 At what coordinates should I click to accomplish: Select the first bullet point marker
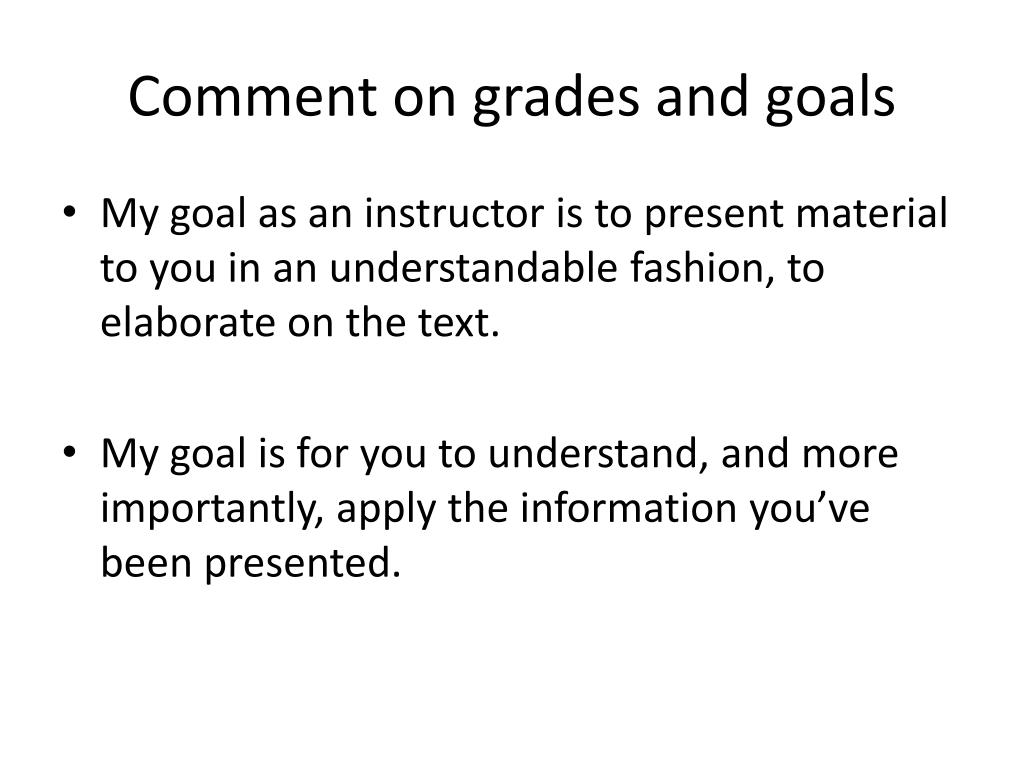tap(70, 212)
